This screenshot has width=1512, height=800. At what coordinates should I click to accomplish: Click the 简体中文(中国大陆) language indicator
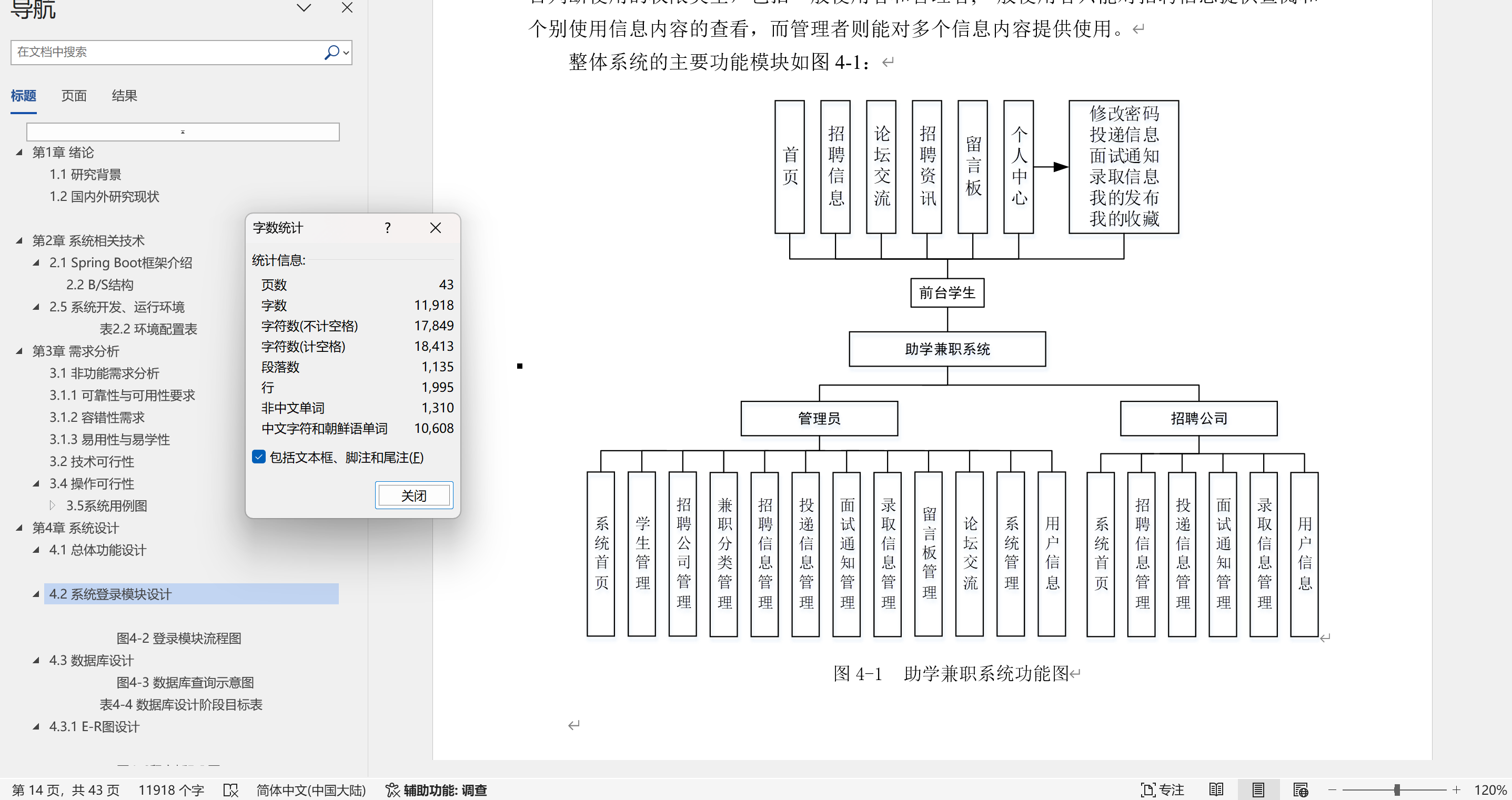pos(311,790)
